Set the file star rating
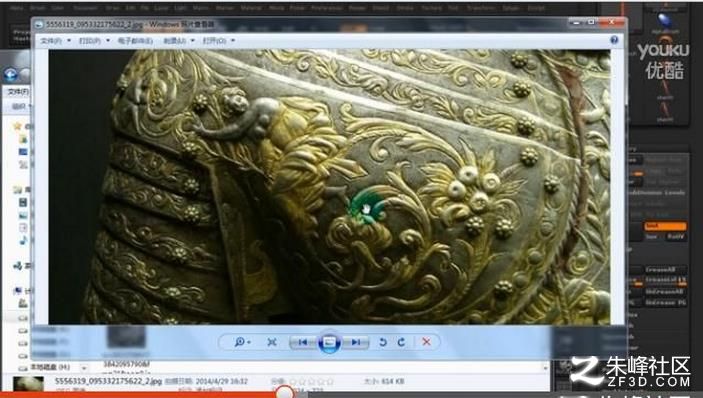 coord(311,381)
